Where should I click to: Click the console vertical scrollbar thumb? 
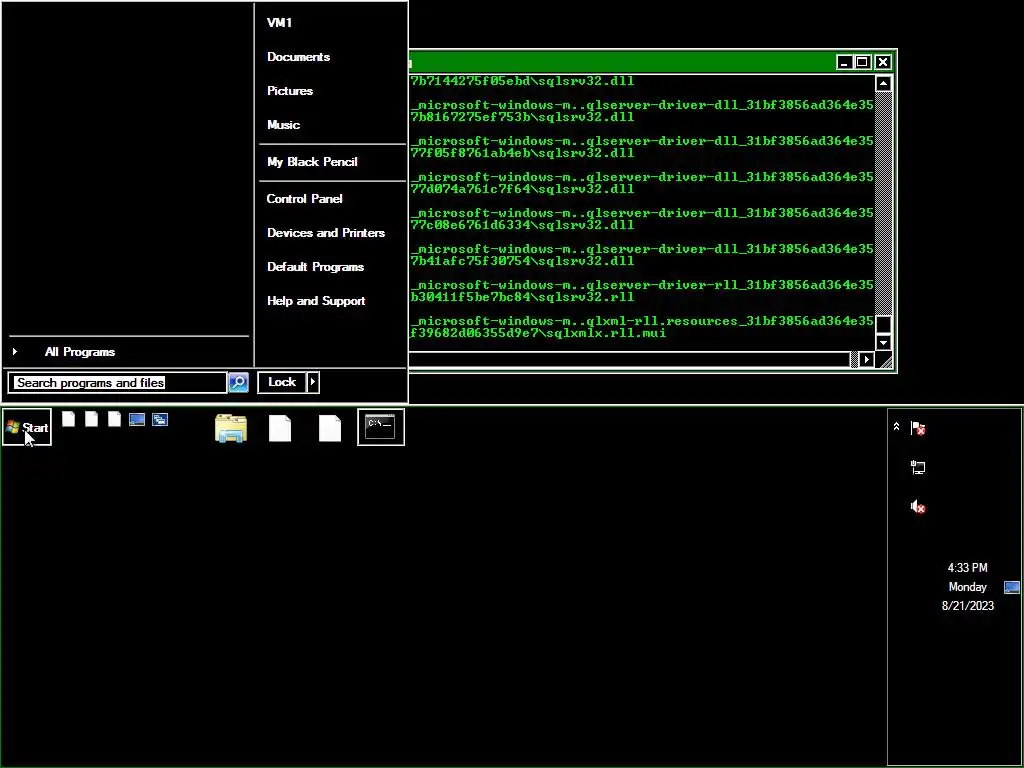tap(883, 325)
